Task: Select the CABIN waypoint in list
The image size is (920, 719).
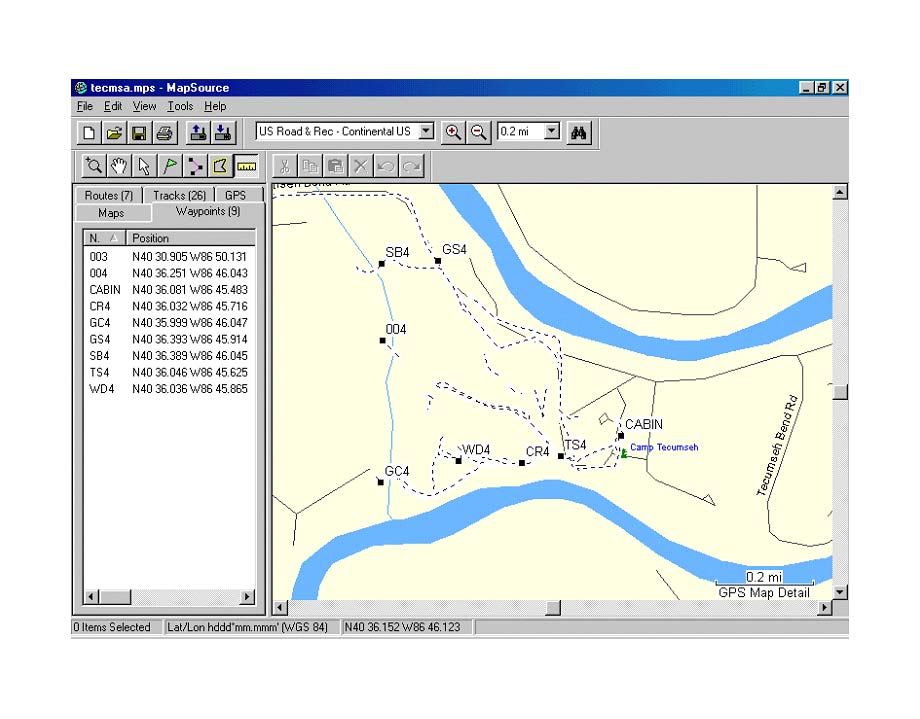Action: point(105,289)
